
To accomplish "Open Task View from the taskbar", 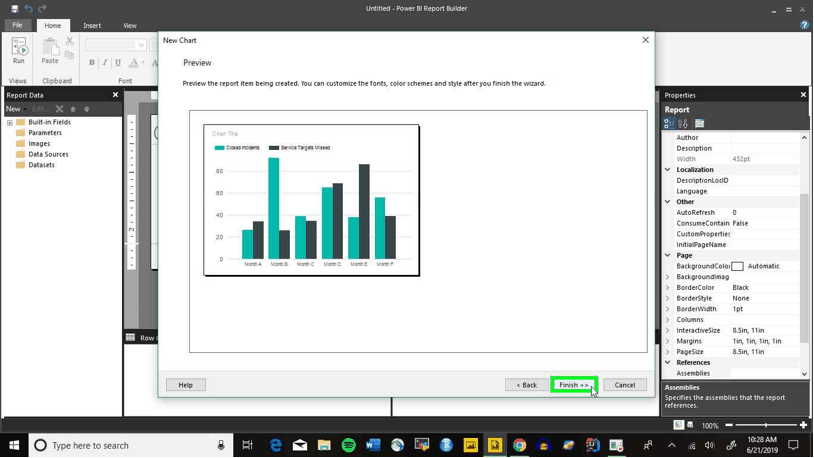I will pos(248,445).
